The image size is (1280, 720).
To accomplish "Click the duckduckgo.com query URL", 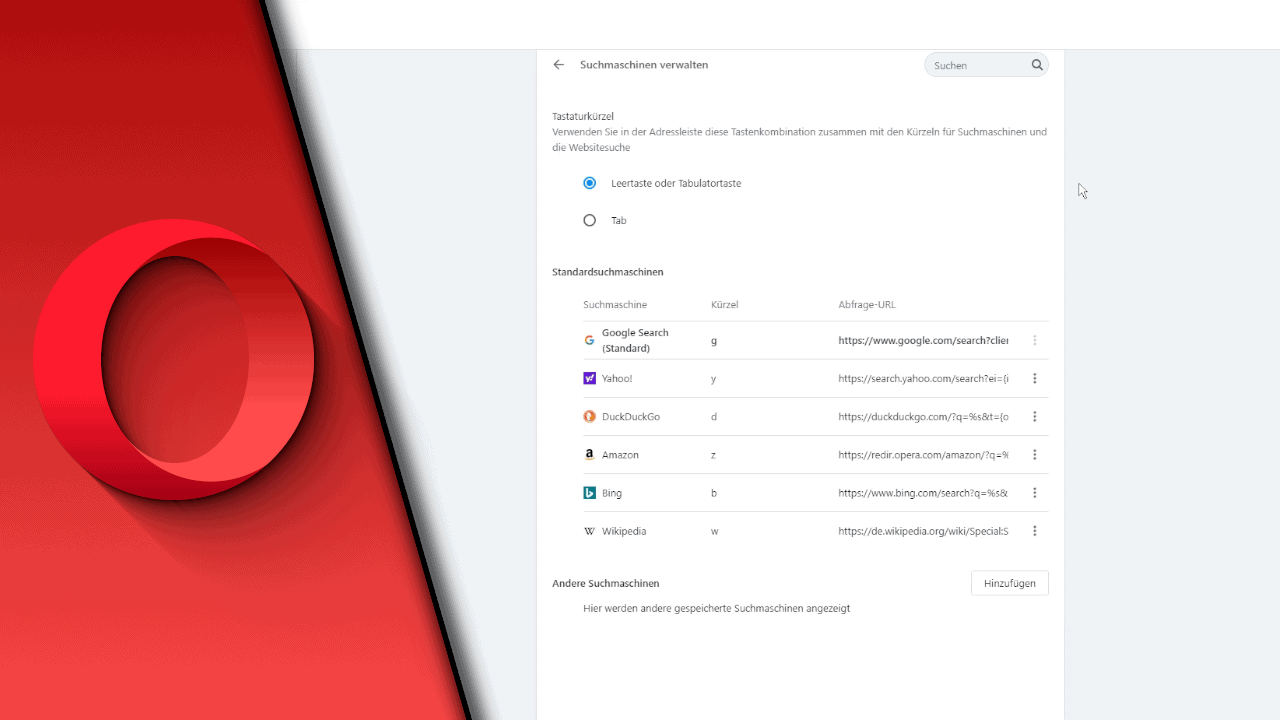I will [923, 417].
